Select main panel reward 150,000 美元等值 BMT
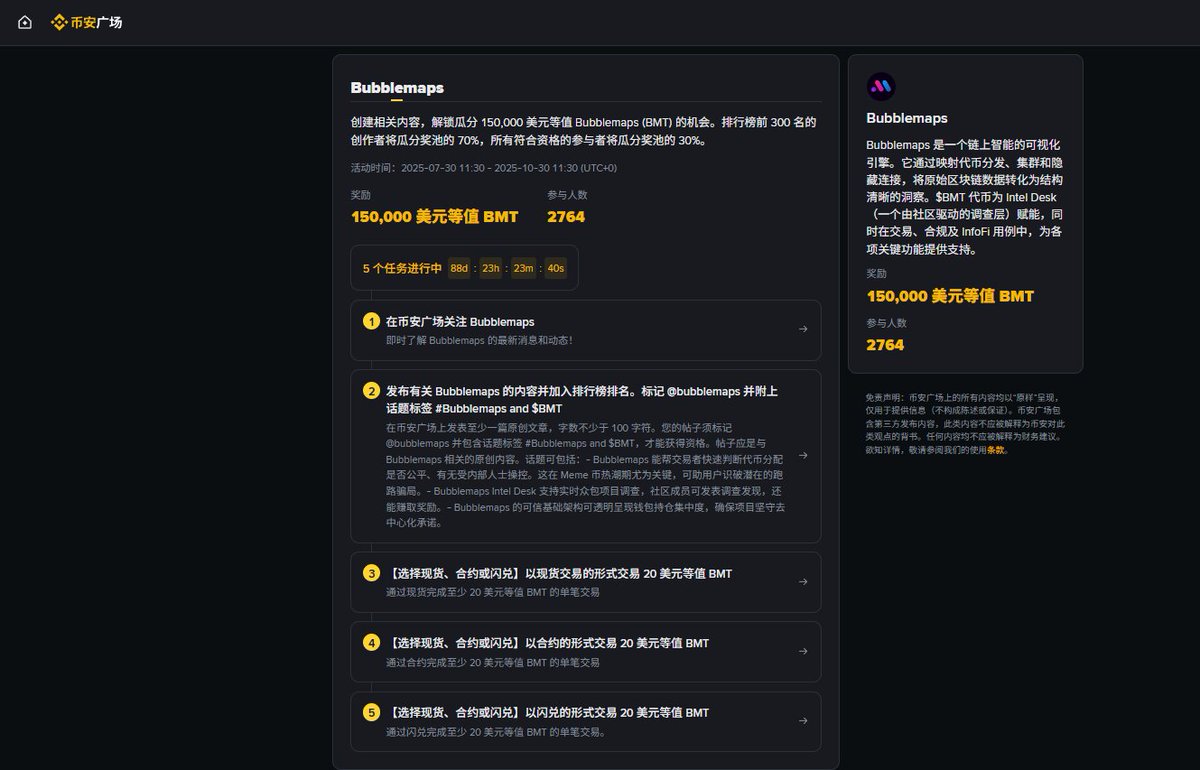 435,217
